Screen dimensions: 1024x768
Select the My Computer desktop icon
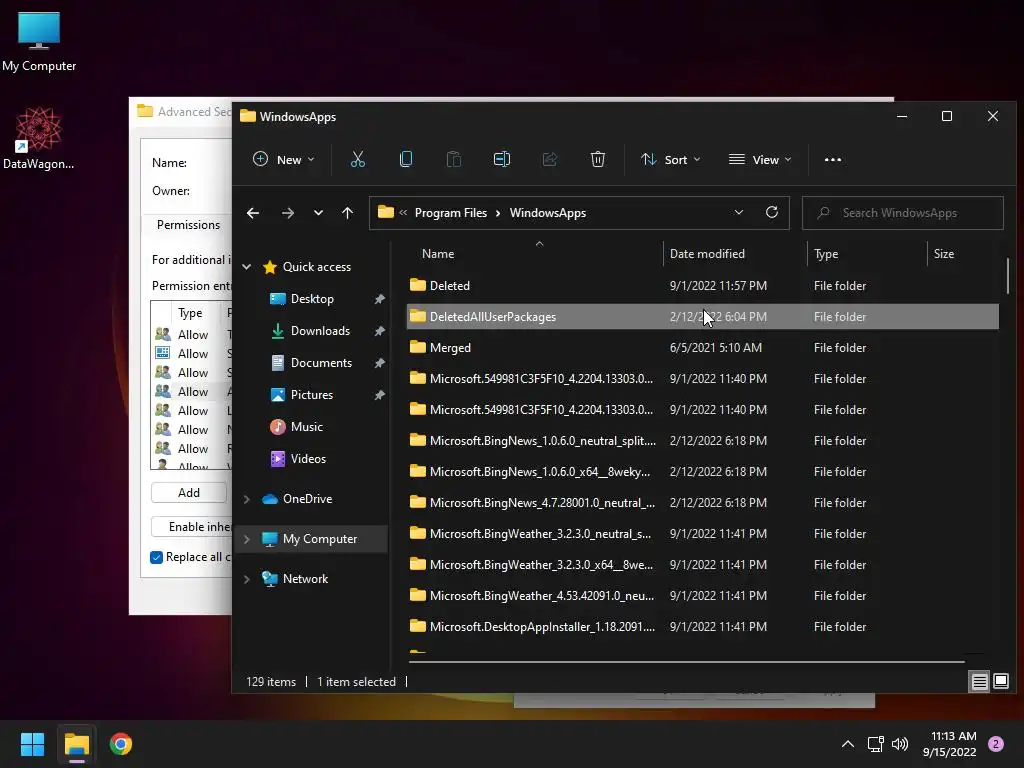[x=39, y=42]
